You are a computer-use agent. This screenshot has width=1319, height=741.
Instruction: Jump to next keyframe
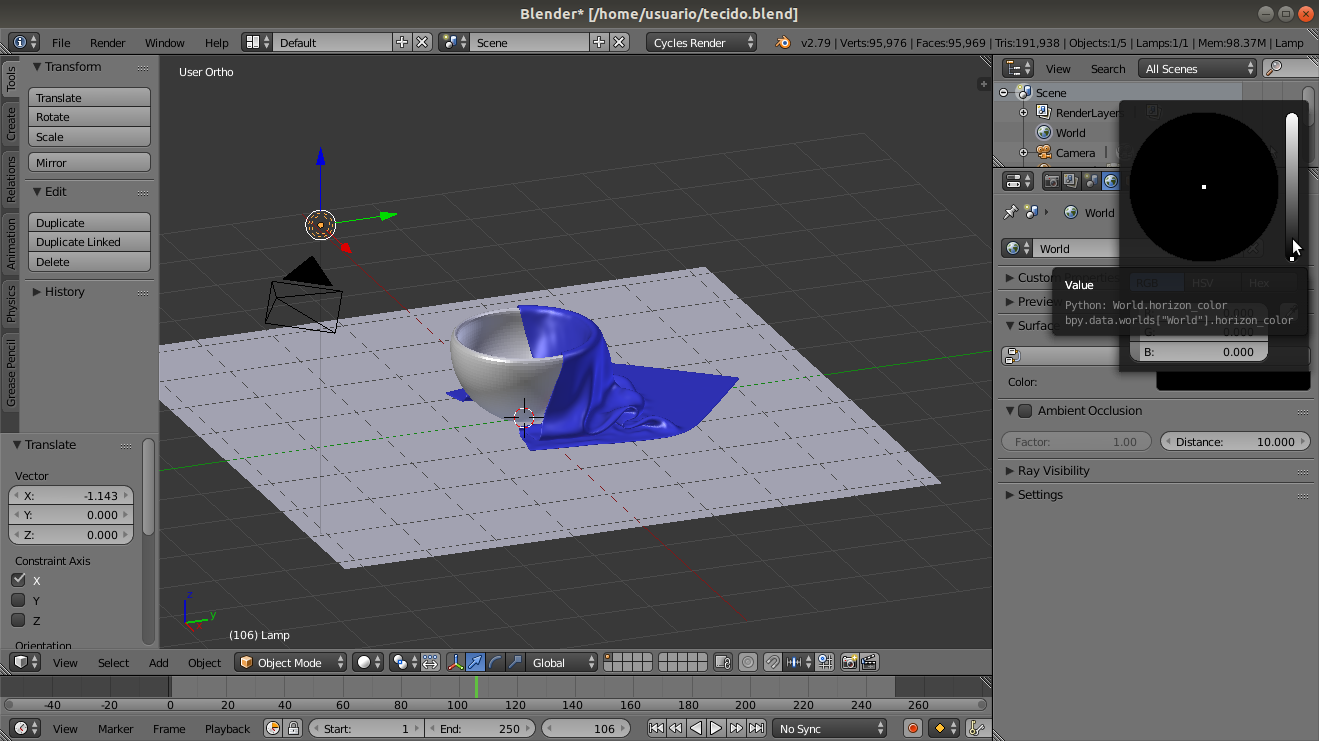pyautogui.click(x=737, y=728)
